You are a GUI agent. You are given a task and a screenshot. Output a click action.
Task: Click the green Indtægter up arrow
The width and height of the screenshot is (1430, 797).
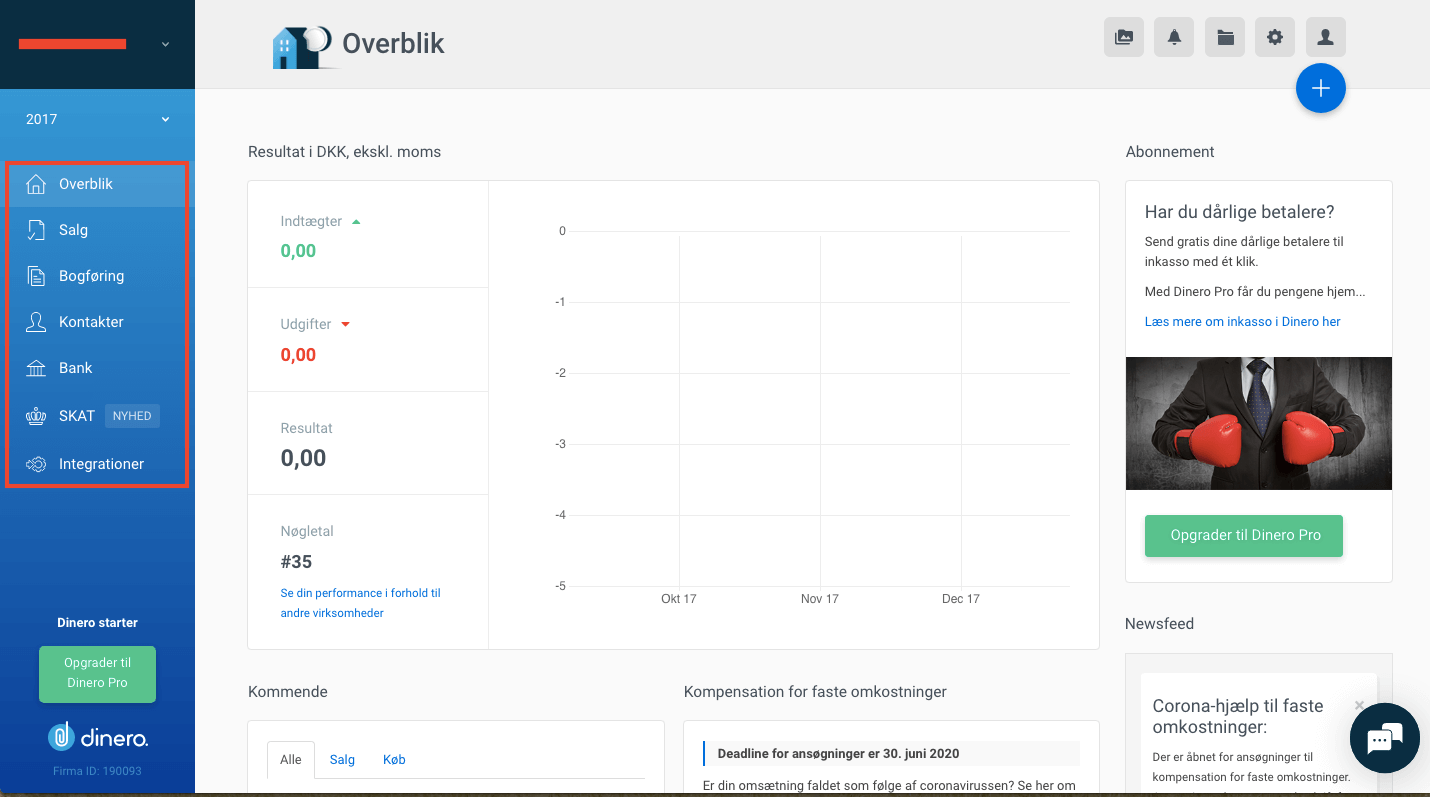coord(356,222)
